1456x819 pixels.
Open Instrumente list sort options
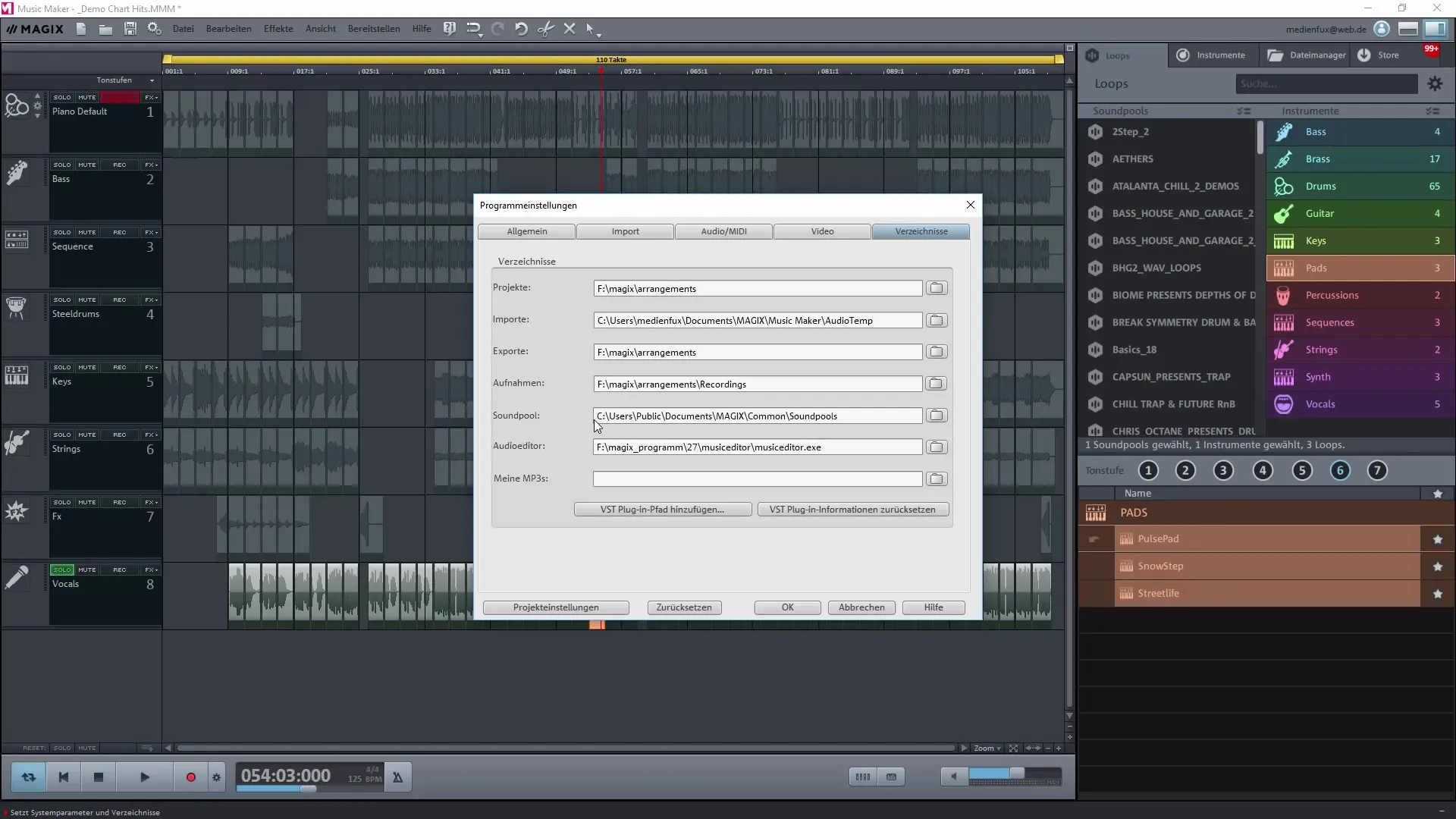click(1432, 111)
